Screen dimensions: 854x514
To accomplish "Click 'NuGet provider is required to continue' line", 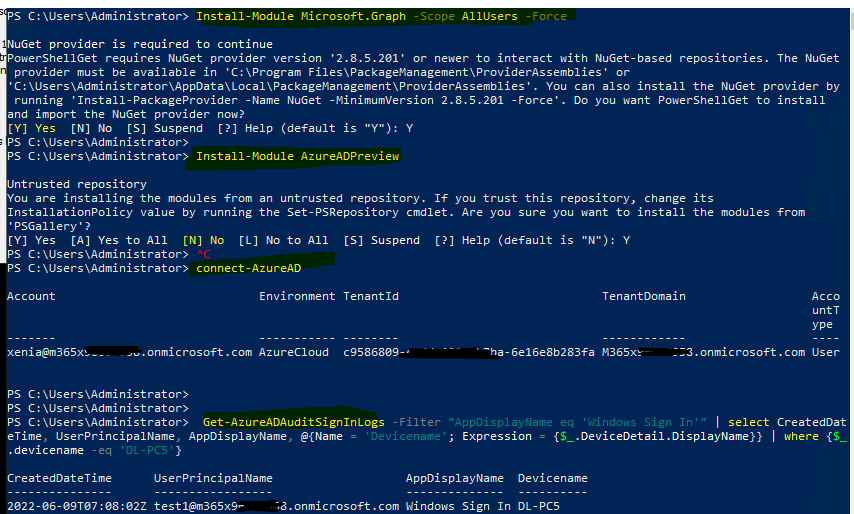I will 140,44.
